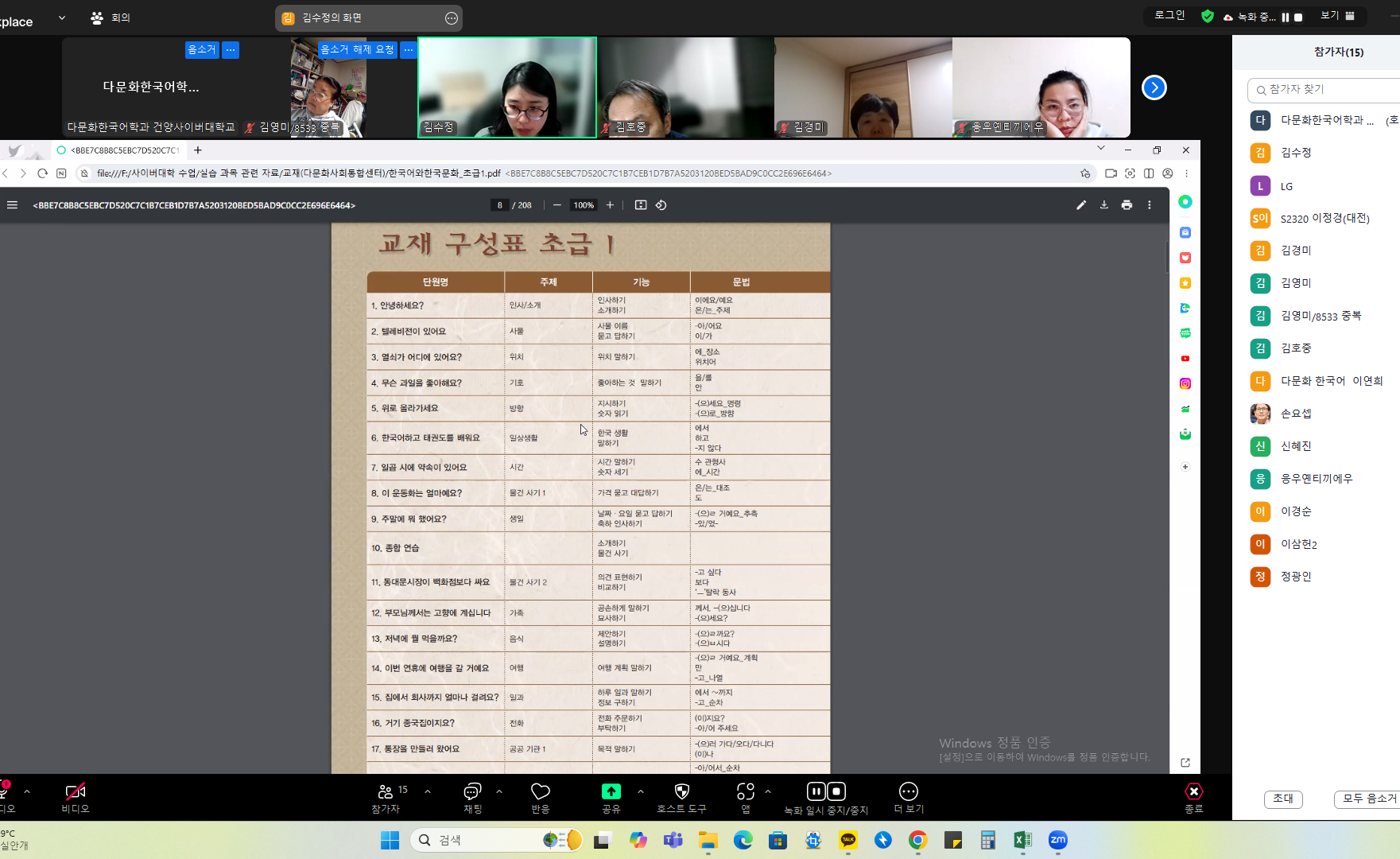Rotate the PDF page with rotate icon
Screen dimensions: 1400x859
[661, 205]
